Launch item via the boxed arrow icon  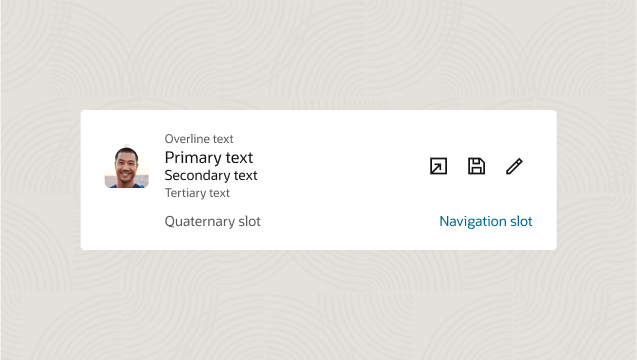438,166
